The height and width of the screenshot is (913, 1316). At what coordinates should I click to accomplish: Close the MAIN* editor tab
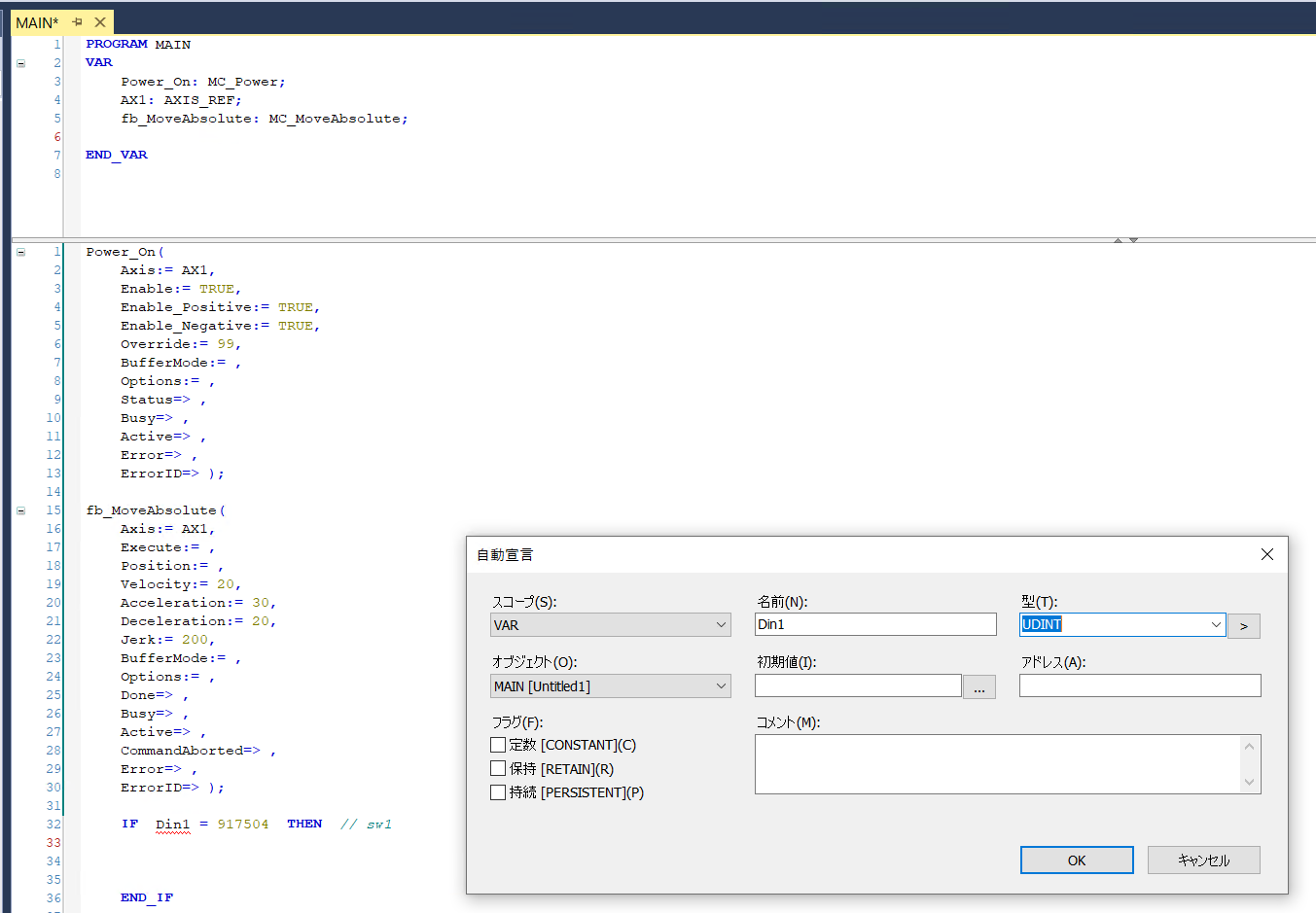[x=100, y=22]
